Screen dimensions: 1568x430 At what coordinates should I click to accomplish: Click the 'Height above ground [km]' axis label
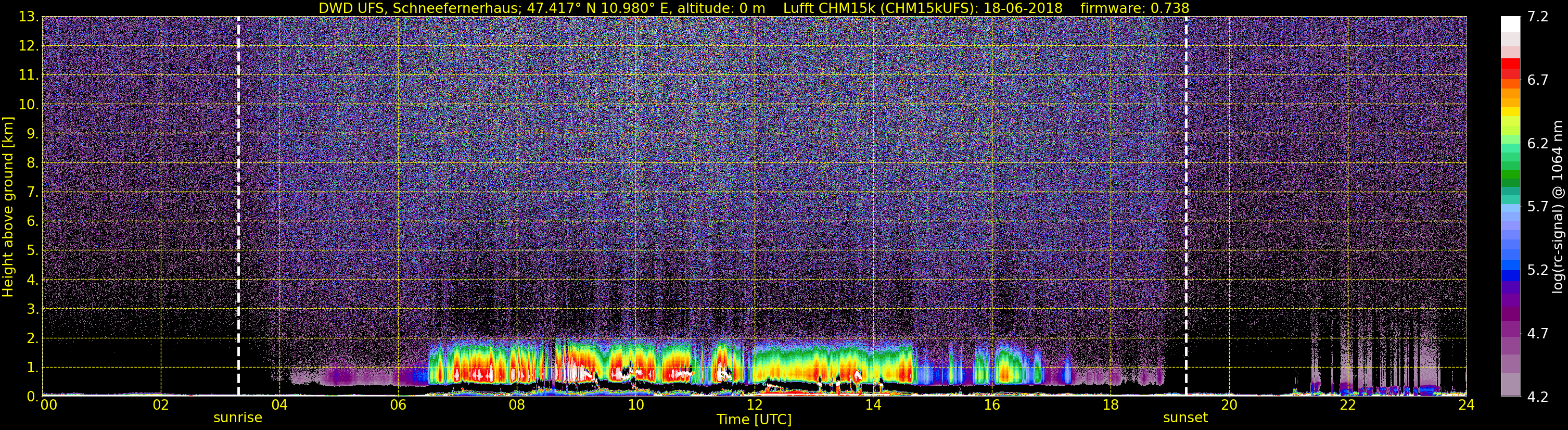[8, 207]
